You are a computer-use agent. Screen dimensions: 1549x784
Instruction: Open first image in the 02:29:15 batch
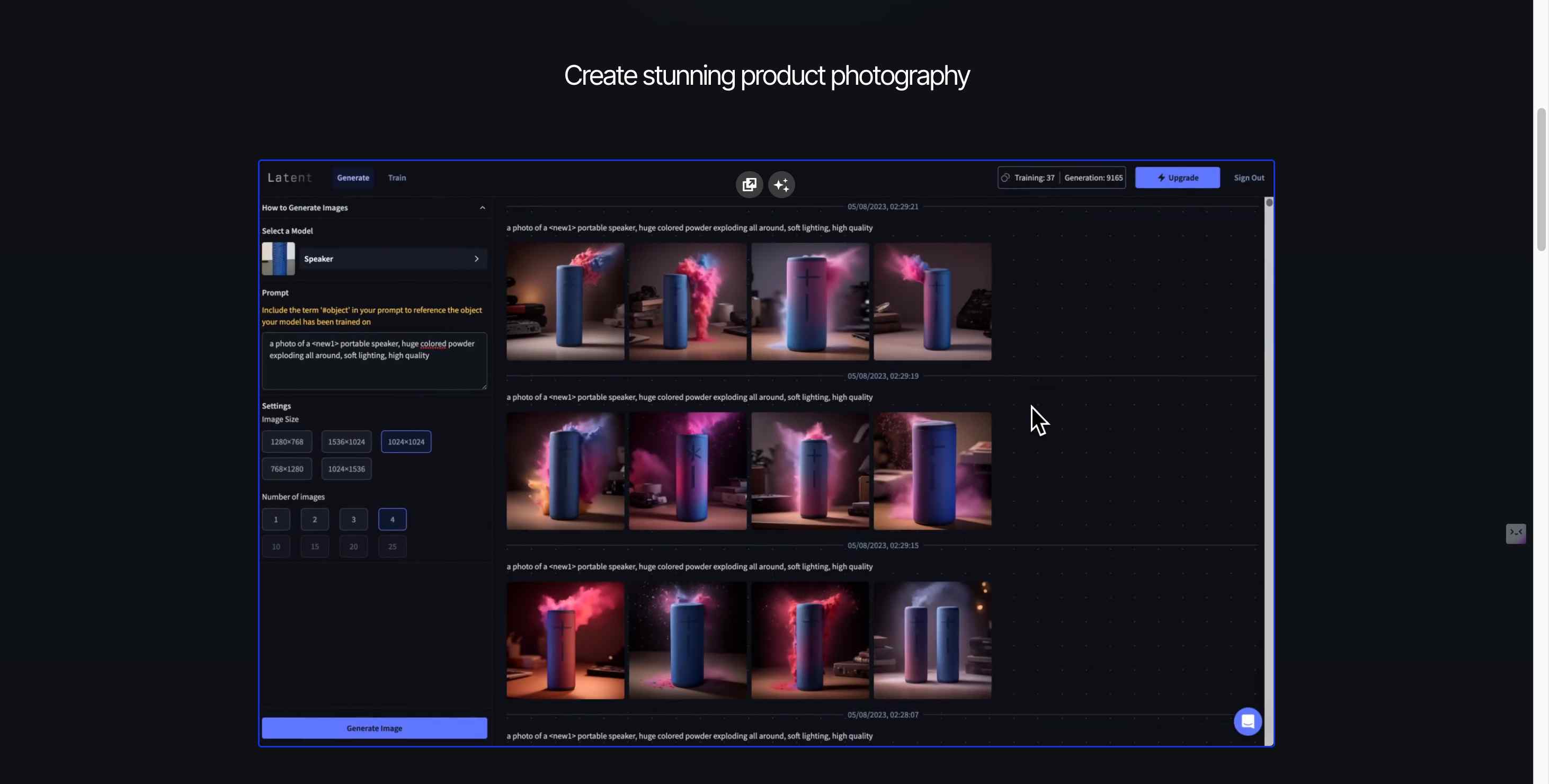coord(565,640)
